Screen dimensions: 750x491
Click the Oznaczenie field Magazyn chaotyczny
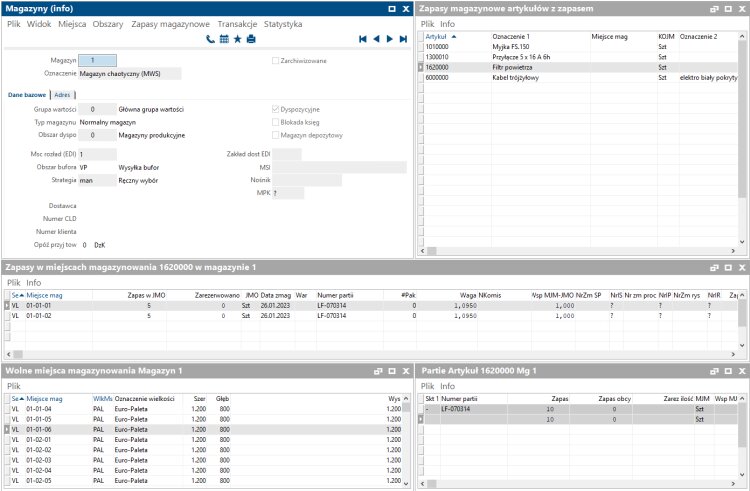[x=130, y=74]
